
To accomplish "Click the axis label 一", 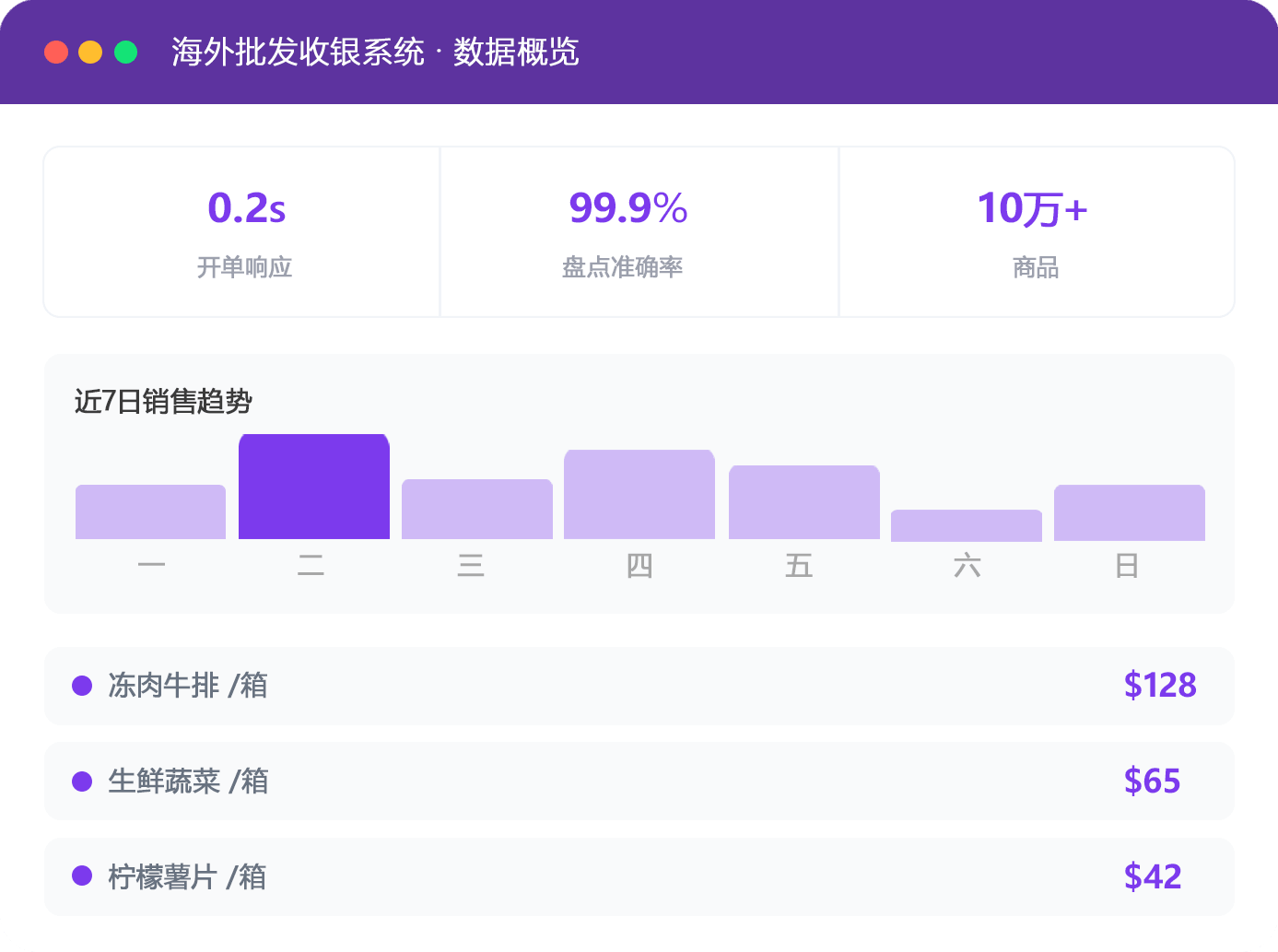I will click(151, 565).
